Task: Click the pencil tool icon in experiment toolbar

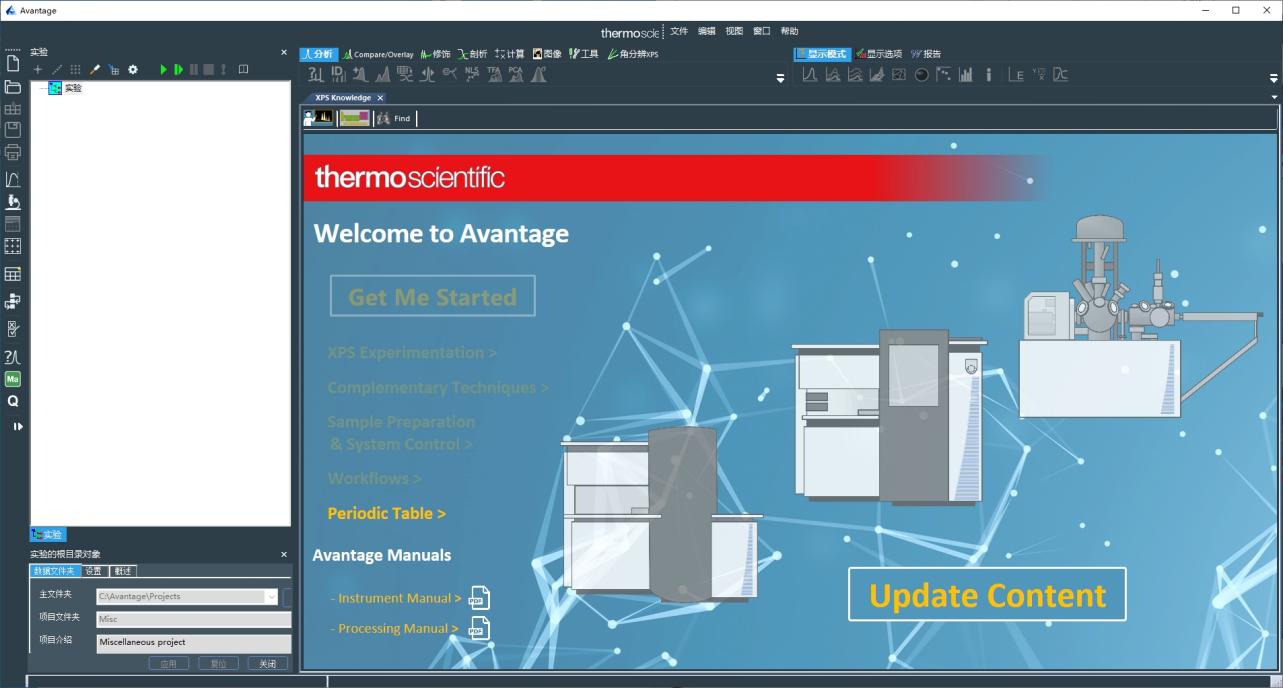Action: (x=96, y=70)
